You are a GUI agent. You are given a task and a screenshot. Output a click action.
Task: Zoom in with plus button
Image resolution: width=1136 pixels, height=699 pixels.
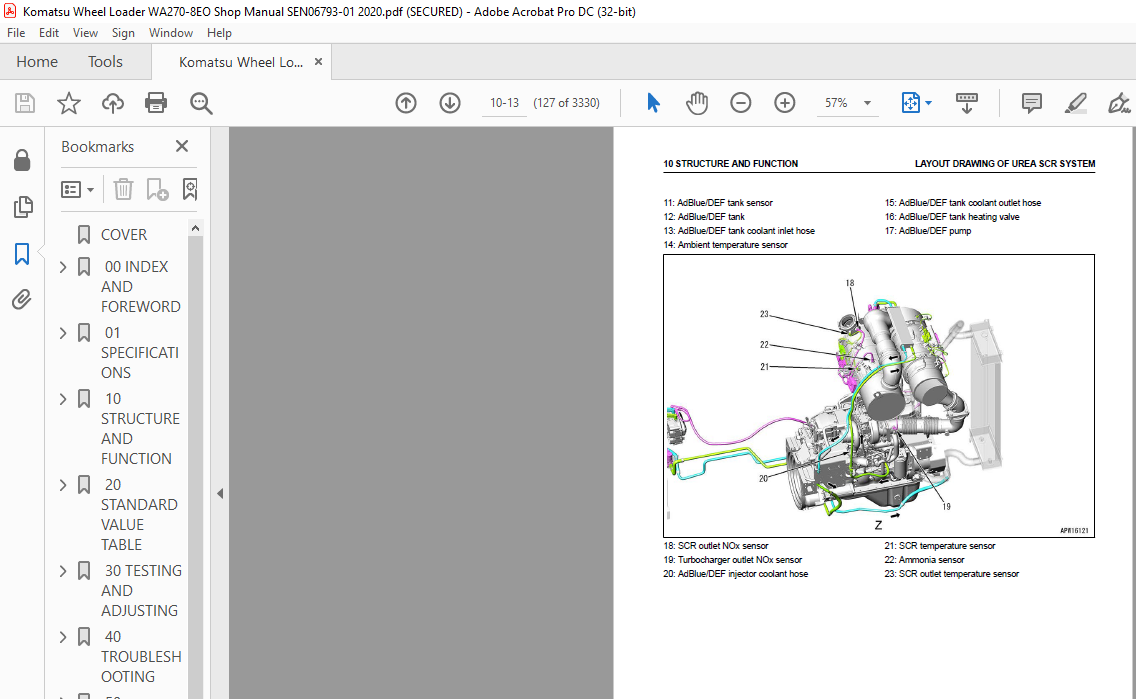point(785,103)
